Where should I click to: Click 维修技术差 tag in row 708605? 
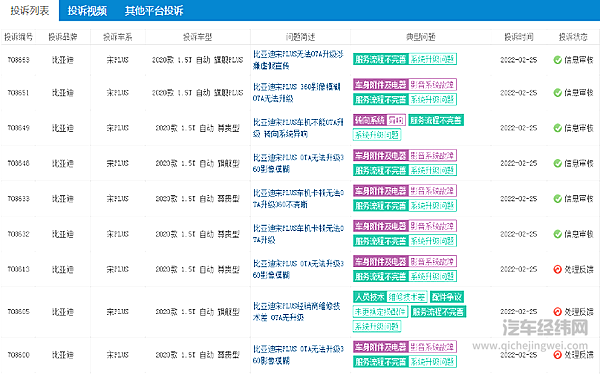pos(407,297)
